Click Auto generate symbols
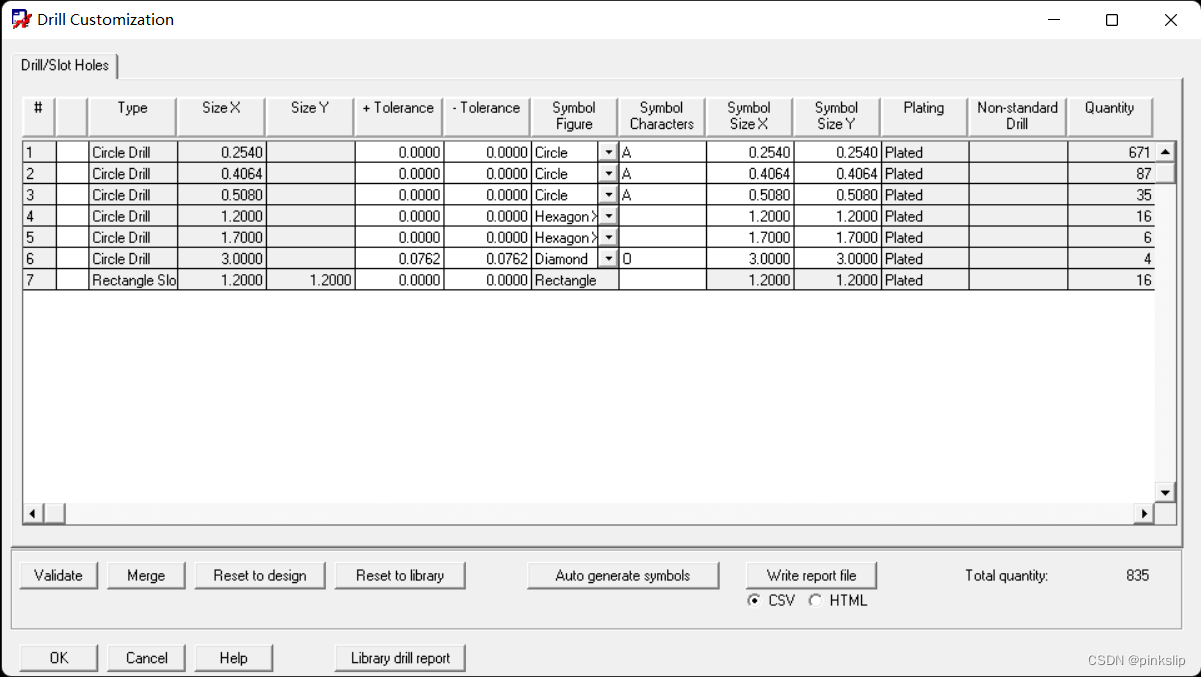This screenshot has width=1201, height=677. tap(622, 575)
